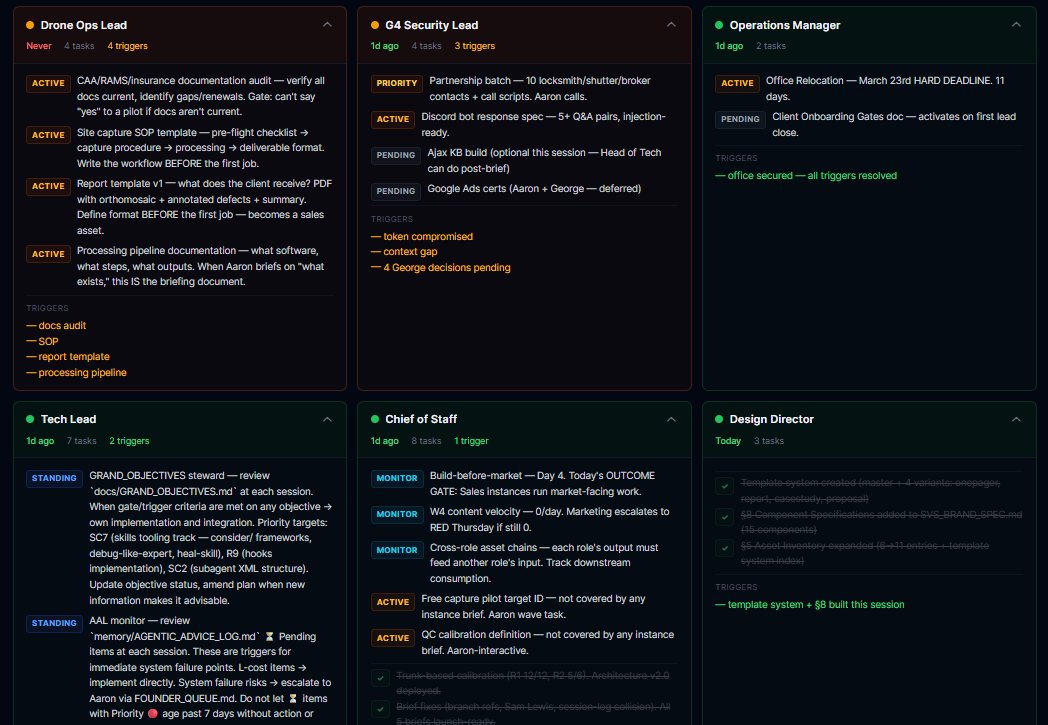This screenshot has width=1048, height=725.
Task: Click ACTIVE badge on Discord bot response spec
Action: [393, 120]
